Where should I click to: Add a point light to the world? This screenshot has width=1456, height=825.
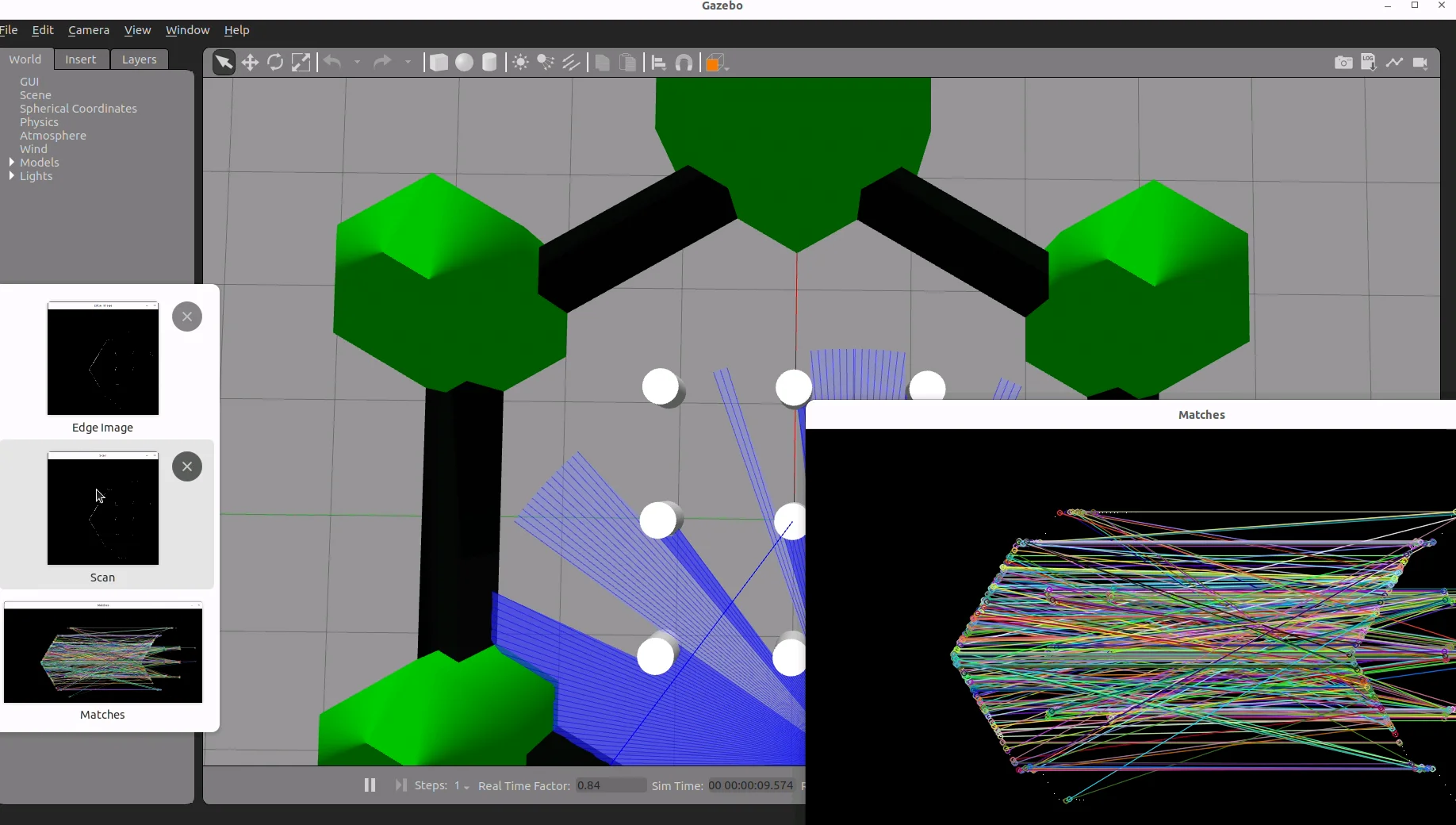click(520, 63)
